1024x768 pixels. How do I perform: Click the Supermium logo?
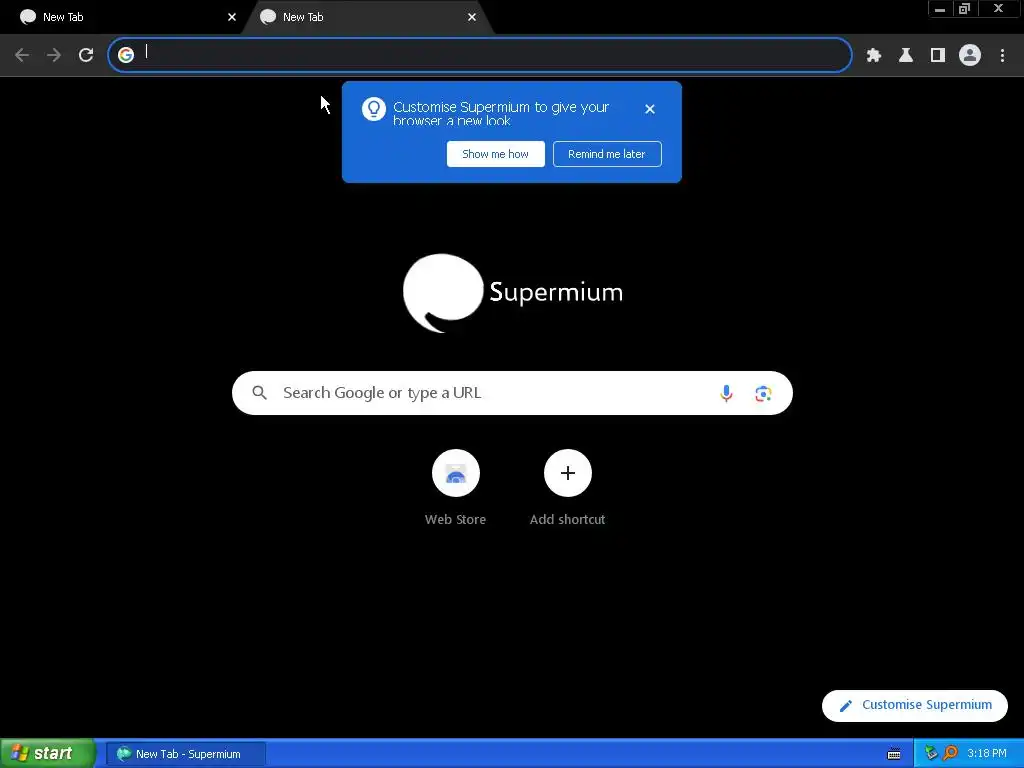(513, 293)
